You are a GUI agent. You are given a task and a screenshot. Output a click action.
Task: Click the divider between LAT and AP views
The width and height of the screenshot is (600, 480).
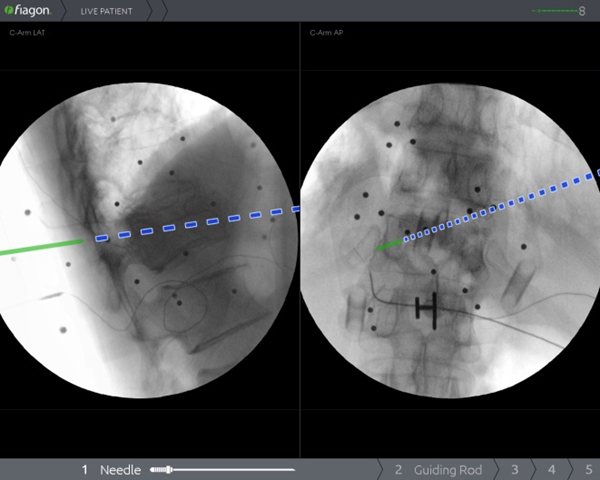click(300, 240)
